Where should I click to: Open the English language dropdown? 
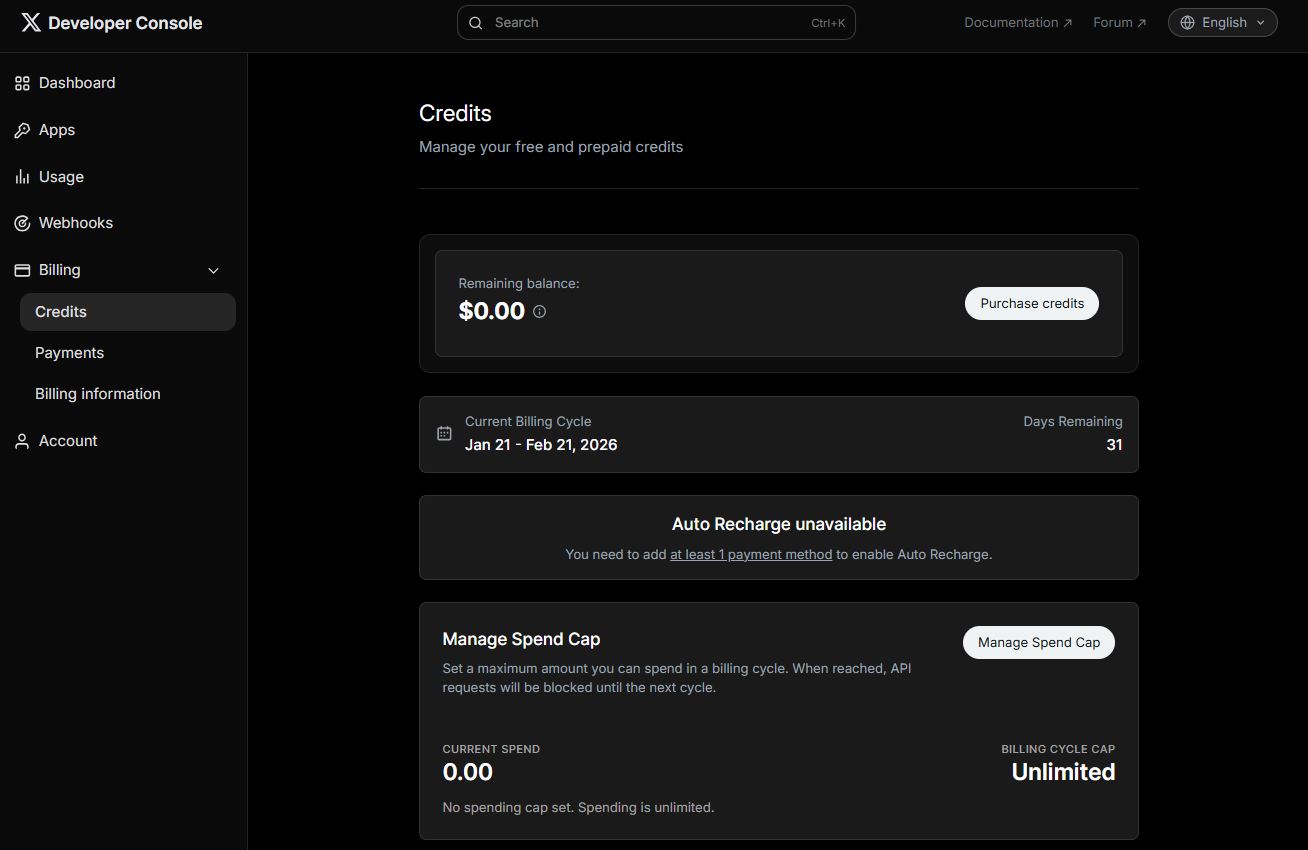pyautogui.click(x=1222, y=22)
